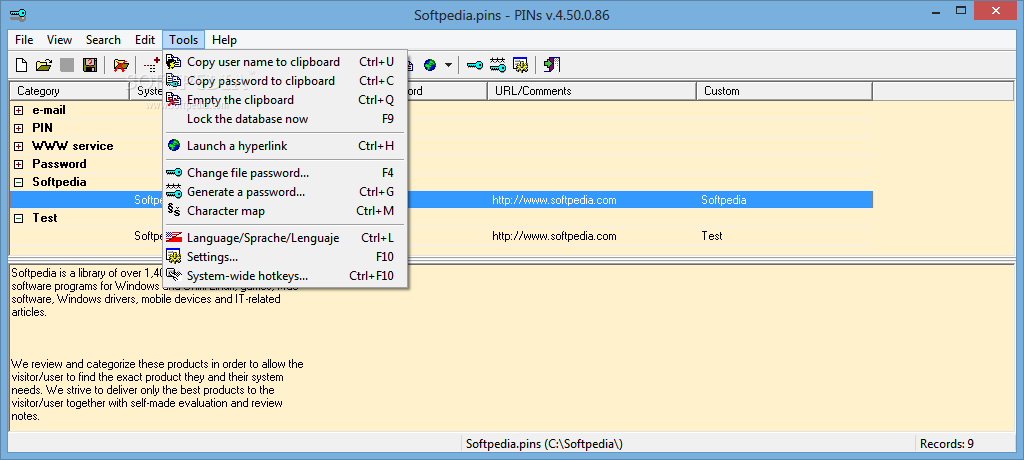Click the Open file folder icon
The image size is (1024, 460).
(44, 65)
